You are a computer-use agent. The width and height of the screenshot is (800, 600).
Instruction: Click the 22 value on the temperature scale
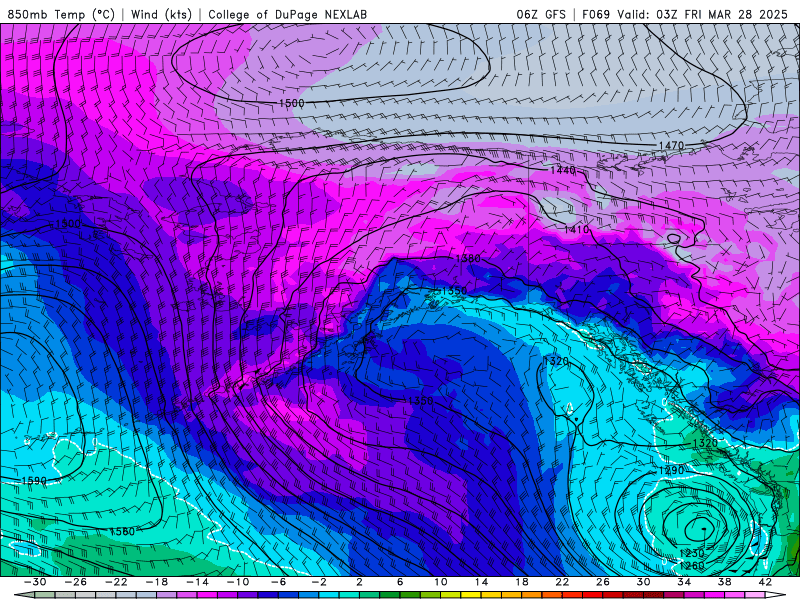click(x=562, y=582)
